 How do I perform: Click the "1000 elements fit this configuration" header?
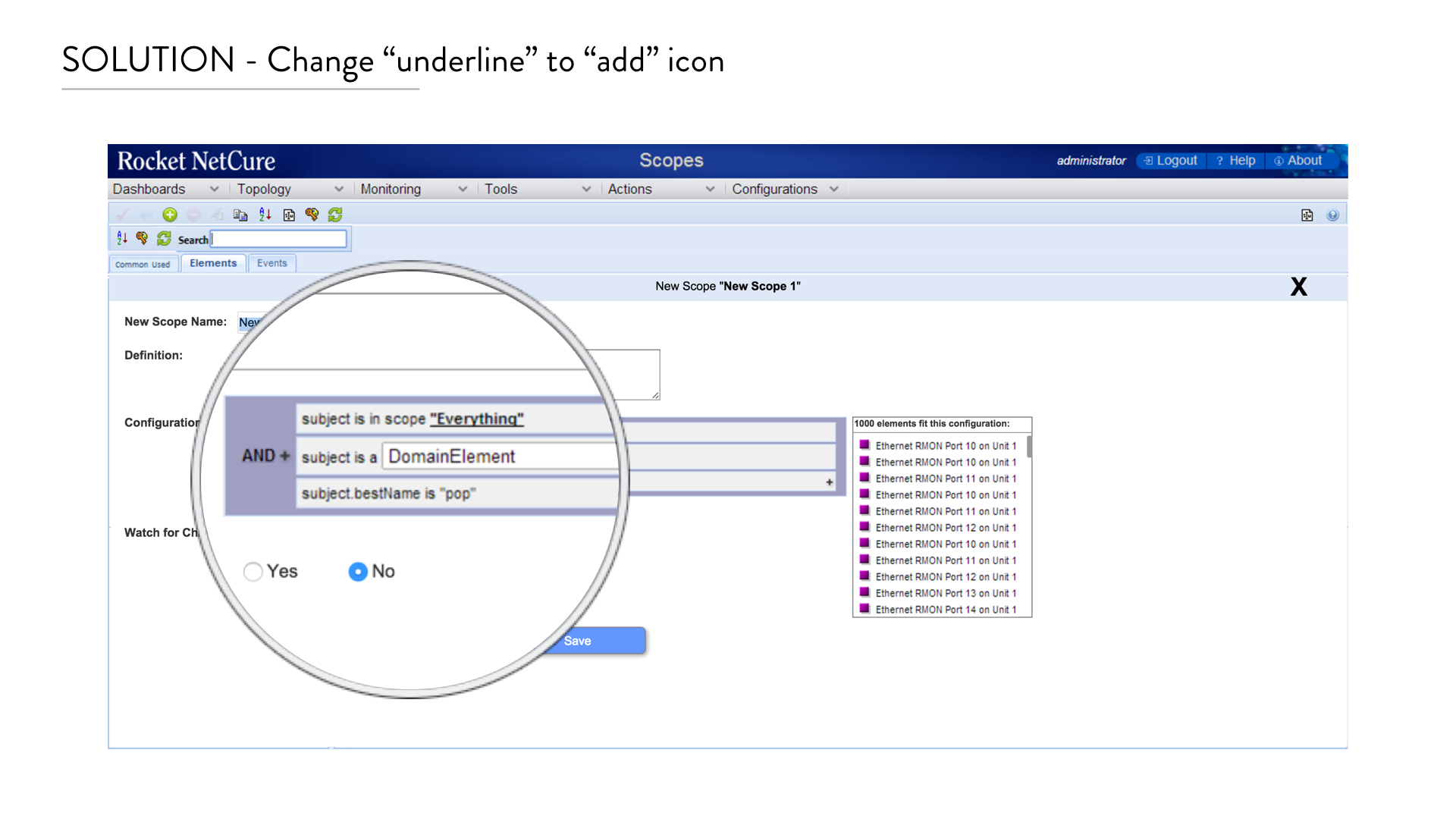click(932, 424)
